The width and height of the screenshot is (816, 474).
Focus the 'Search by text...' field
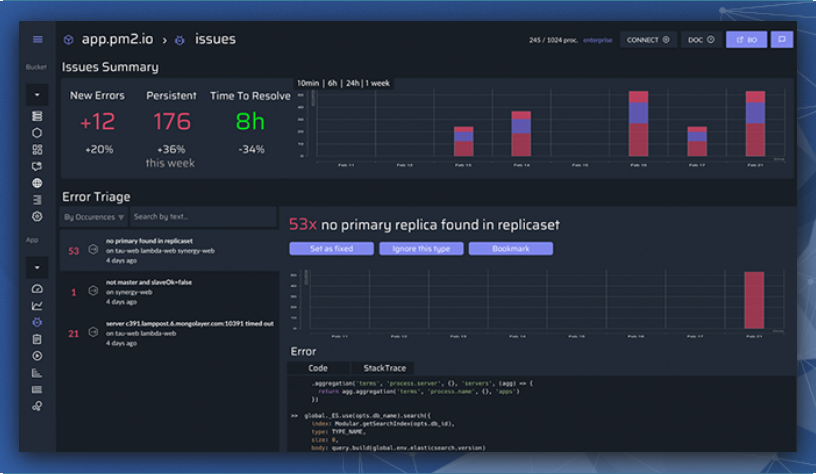tap(203, 217)
